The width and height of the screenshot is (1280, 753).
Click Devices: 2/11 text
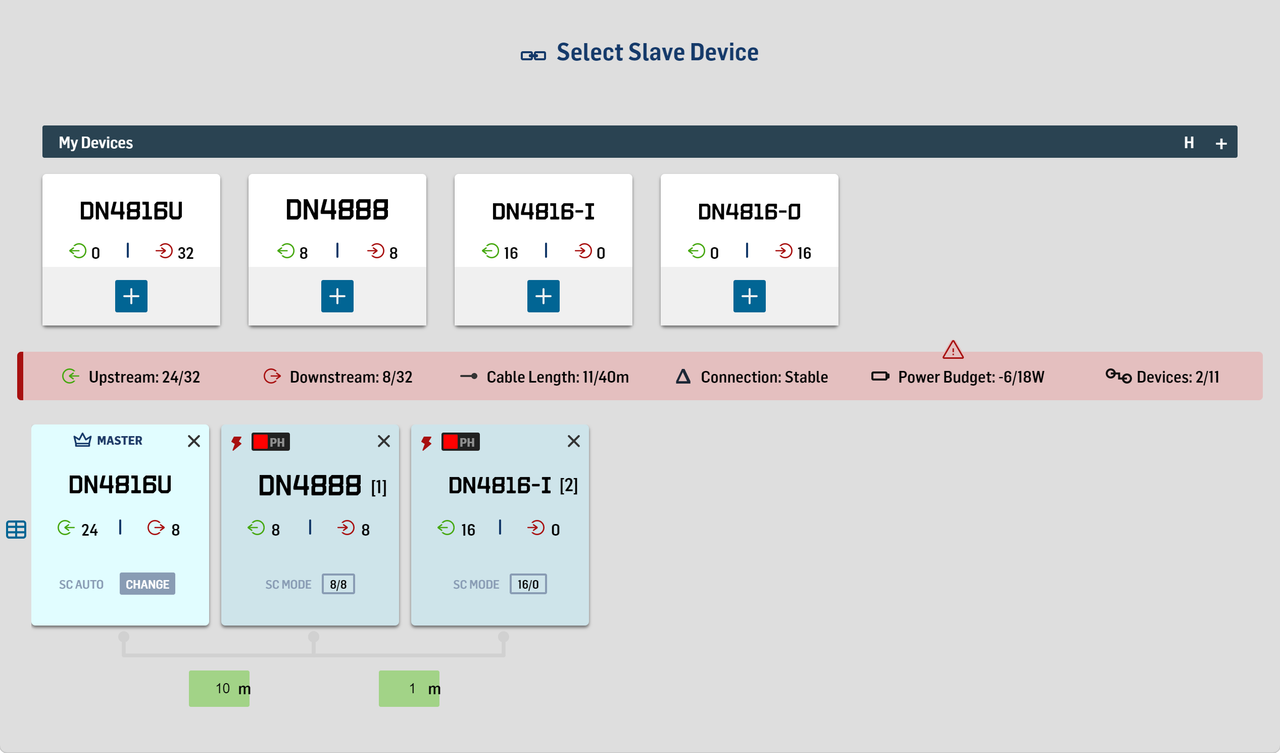[x=1178, y=377]
